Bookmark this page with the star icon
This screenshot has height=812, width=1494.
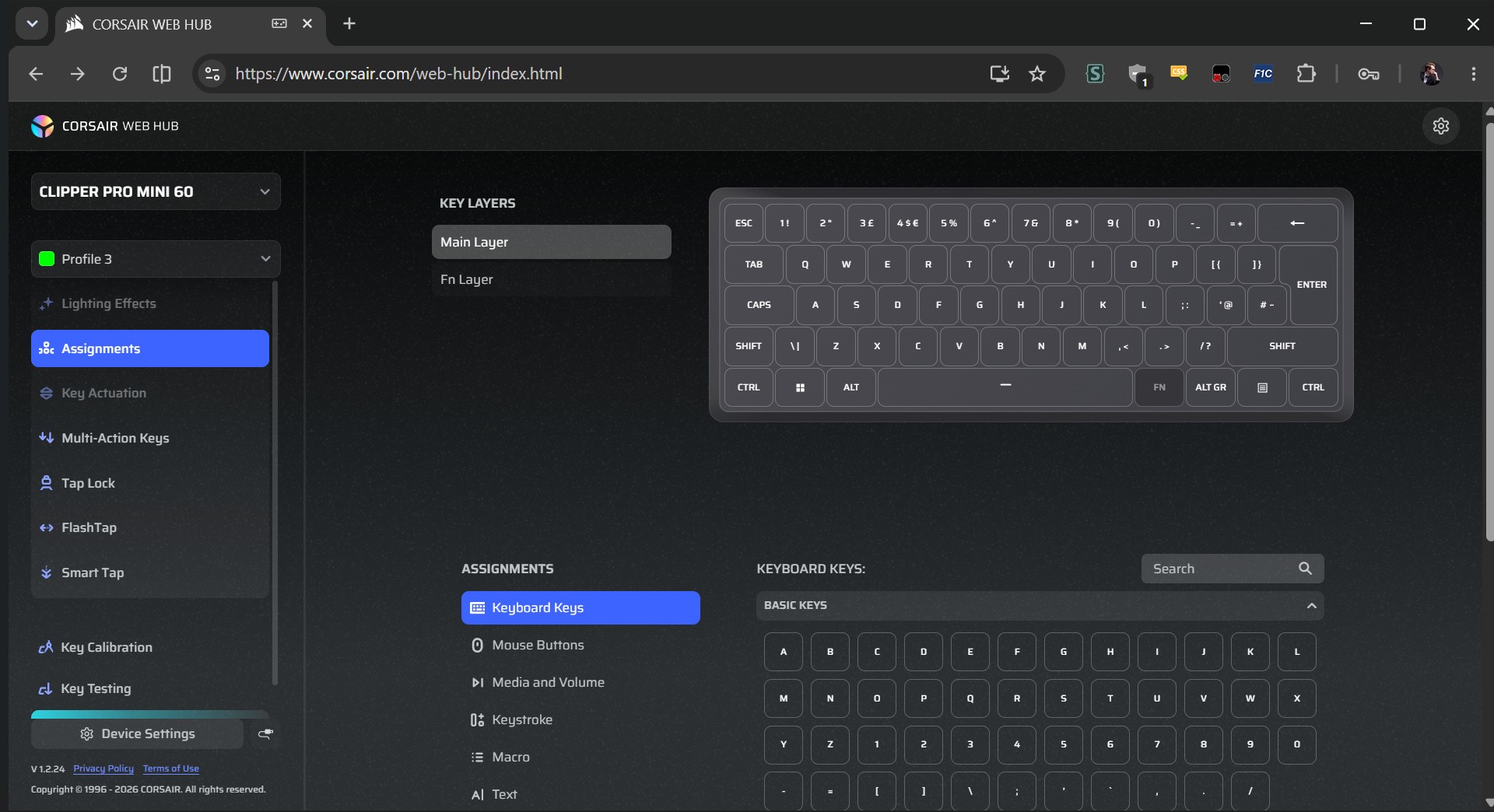[x=1037, y=74]
